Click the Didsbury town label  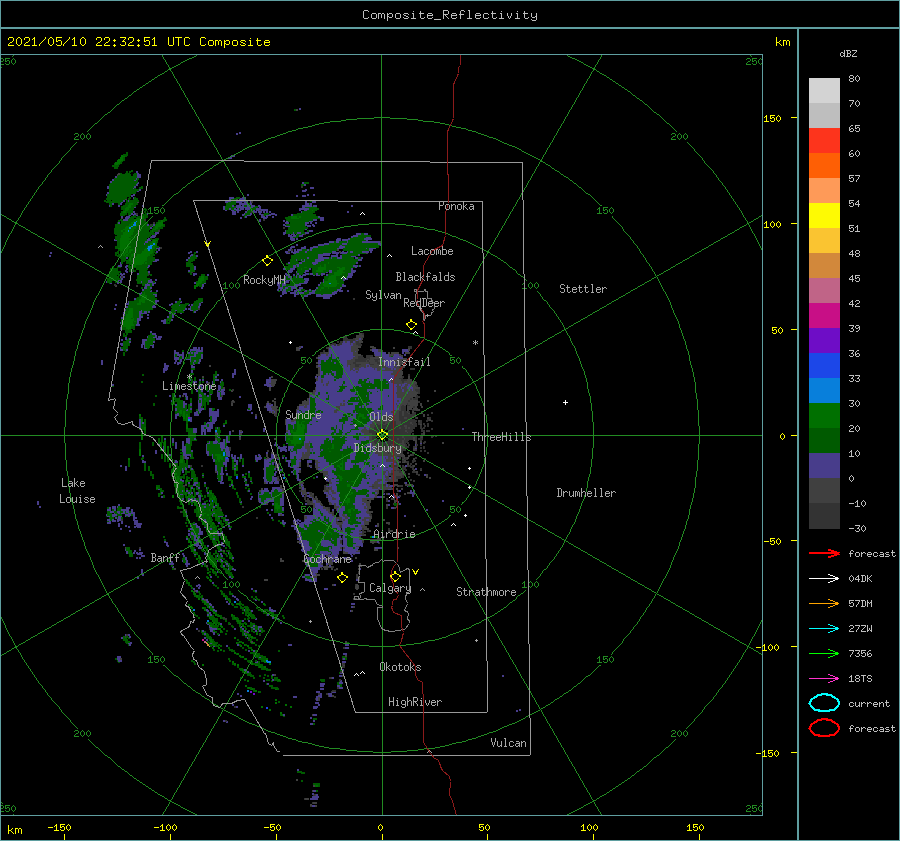[x=378, y=448]
